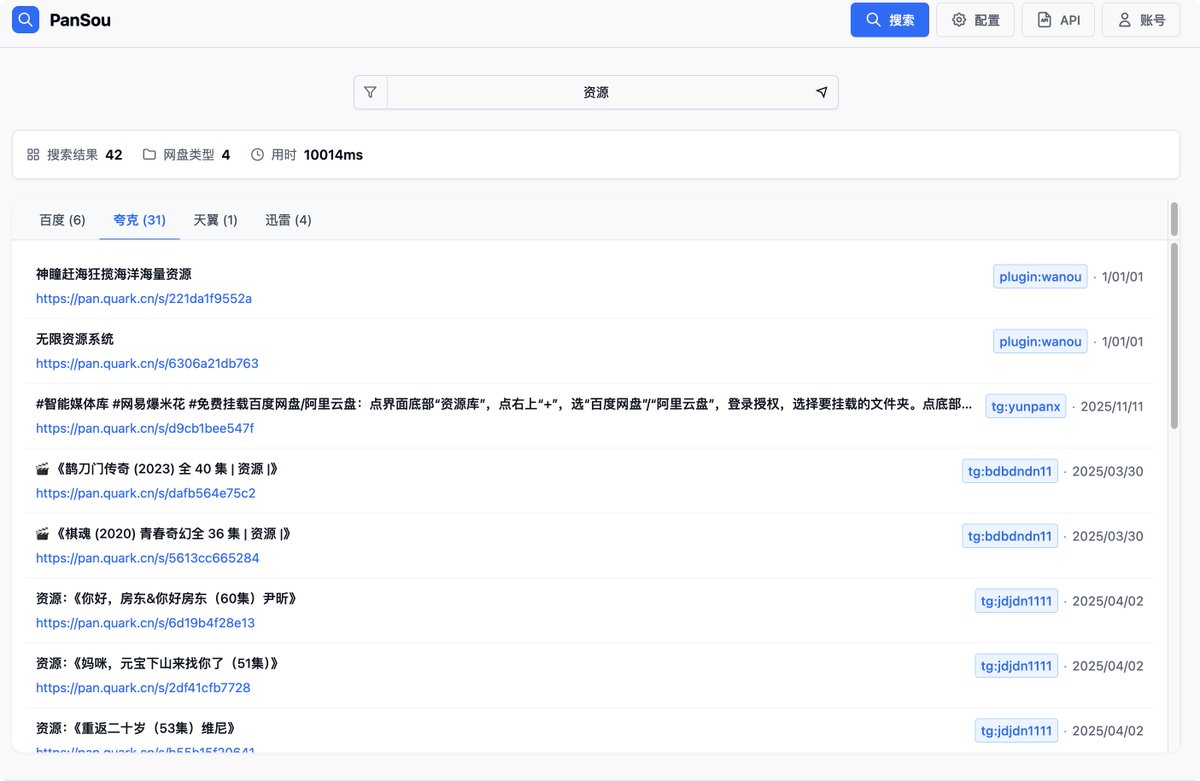Click plugin:wanou tag on 无限资源系统 row

point(1040,341)
